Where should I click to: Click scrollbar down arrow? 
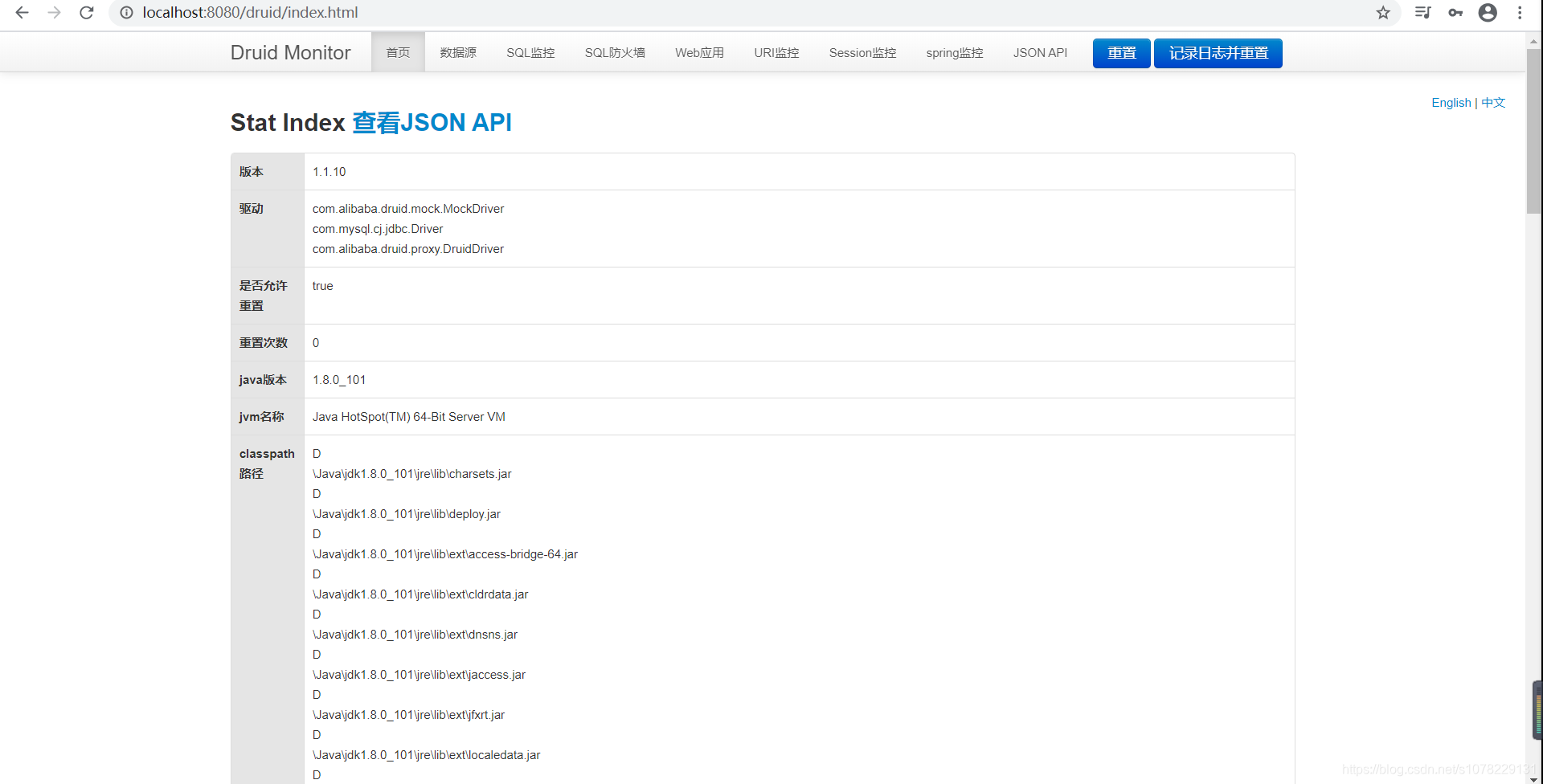click(1533, 778)
